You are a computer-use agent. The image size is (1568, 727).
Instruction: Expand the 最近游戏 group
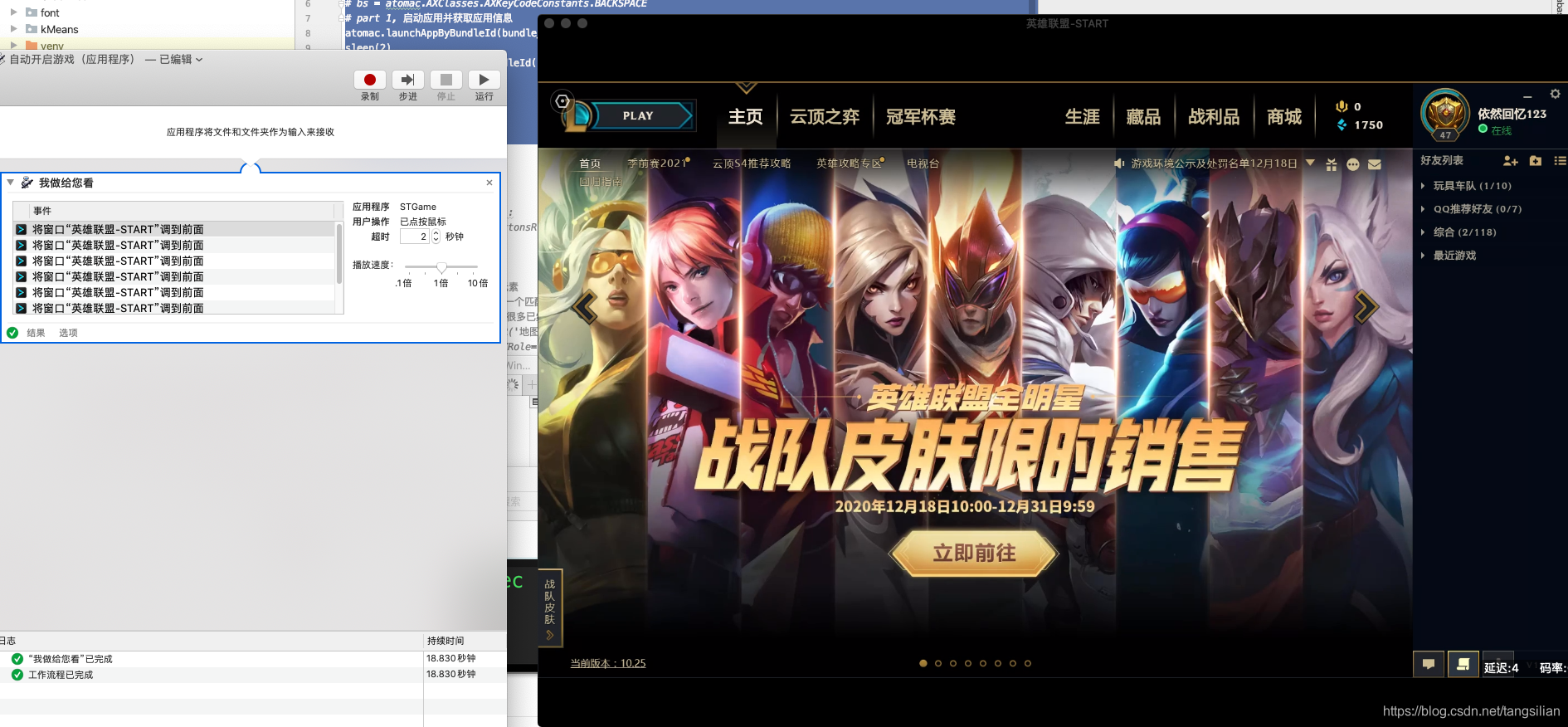coord(1424,256)
